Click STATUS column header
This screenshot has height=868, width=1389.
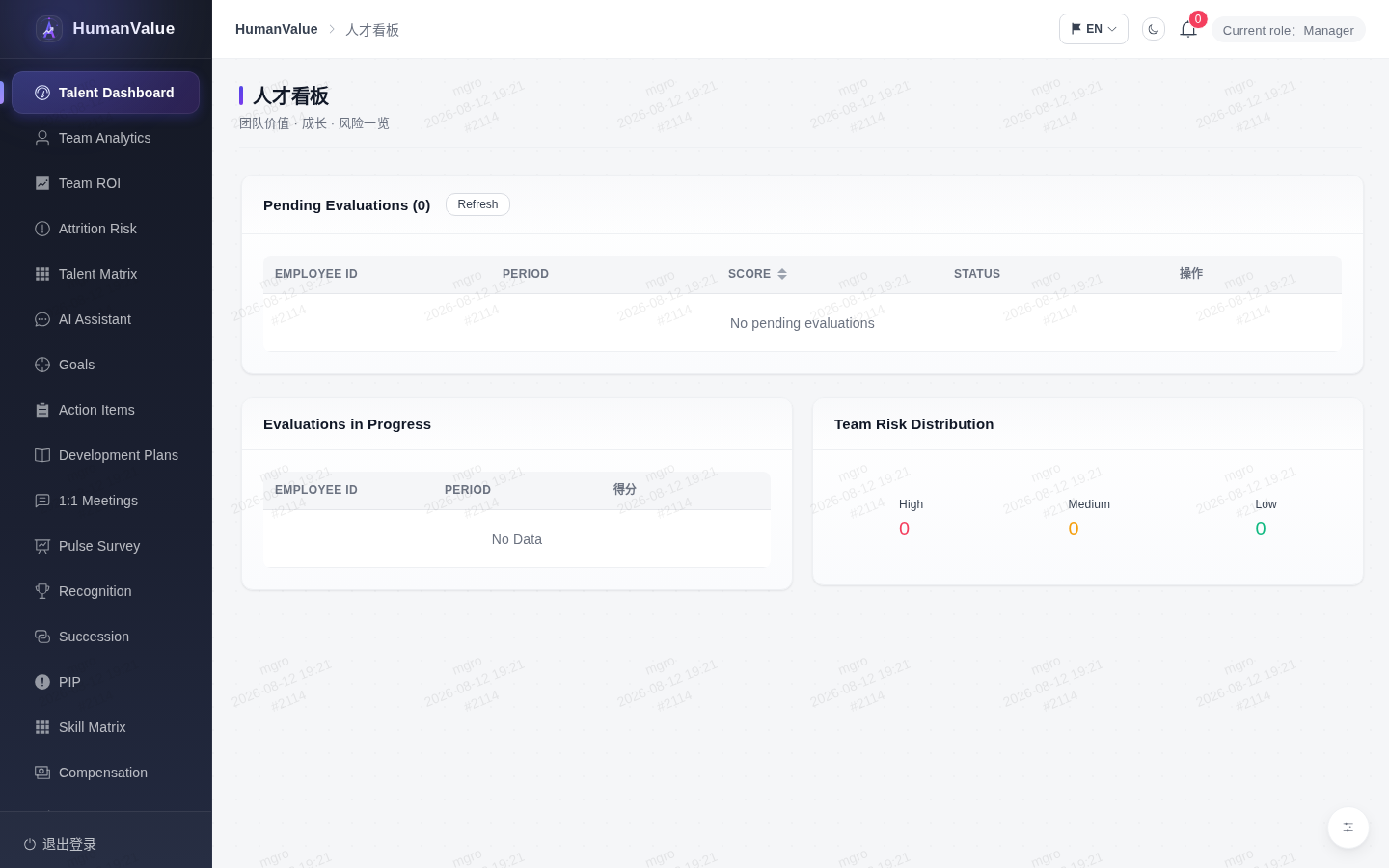[x=977, y=274]
